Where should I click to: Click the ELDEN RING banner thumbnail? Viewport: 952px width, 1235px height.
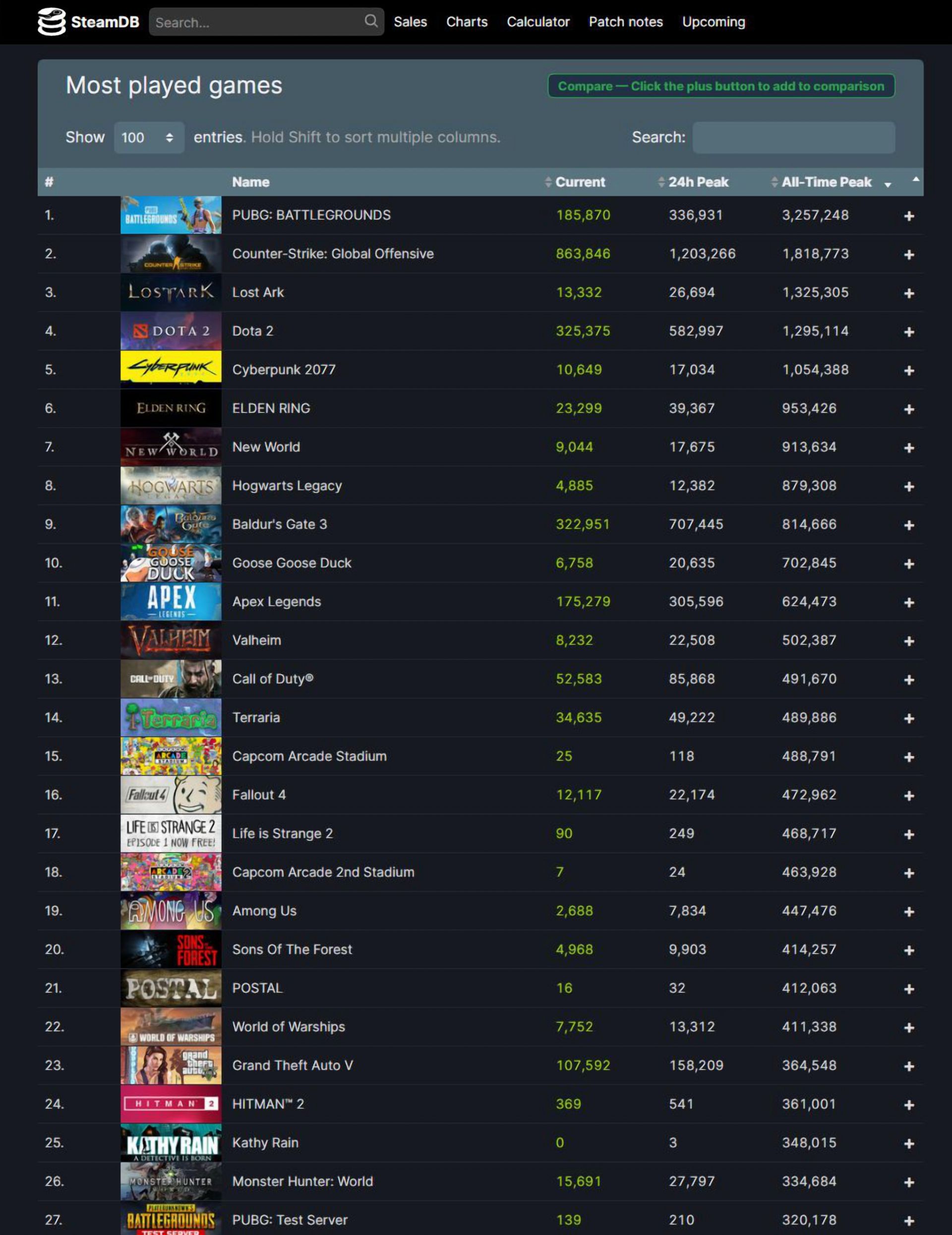click(x=171, y=408)
